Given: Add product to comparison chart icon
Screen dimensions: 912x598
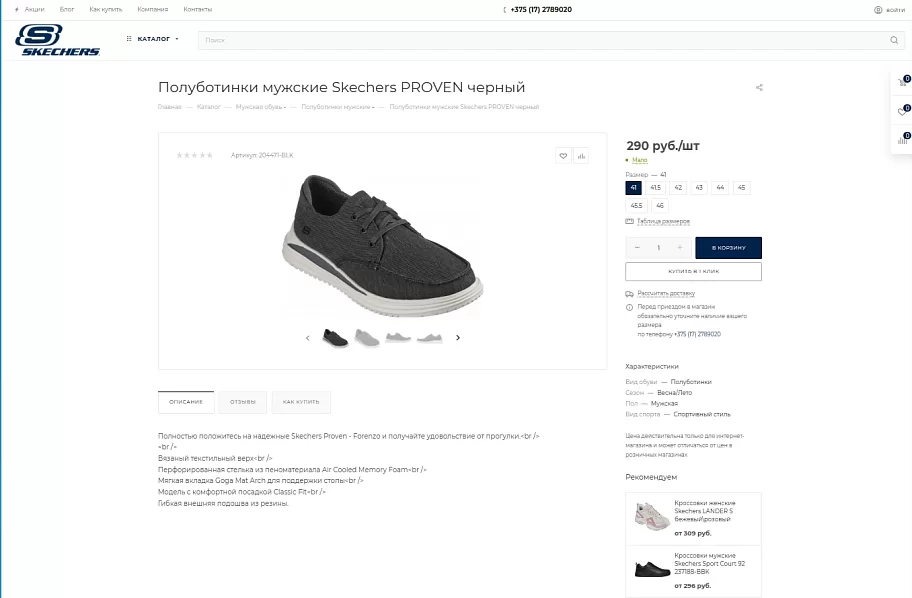Looking at the screenshot, I should 581,155.
